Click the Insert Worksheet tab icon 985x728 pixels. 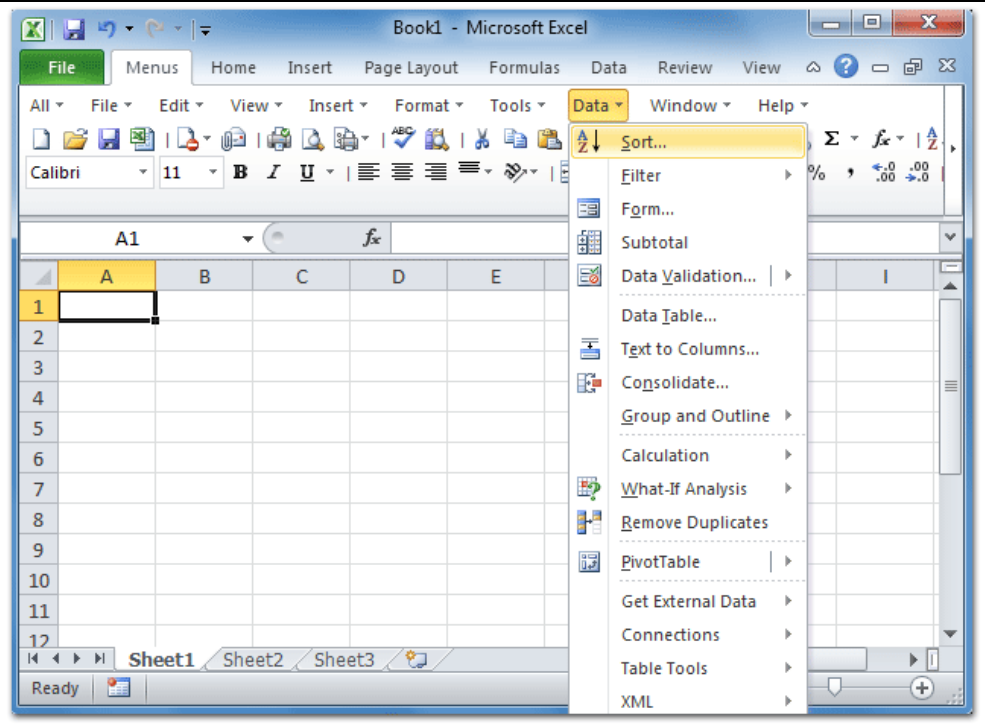pyautogui.click(x=416, y=660)
